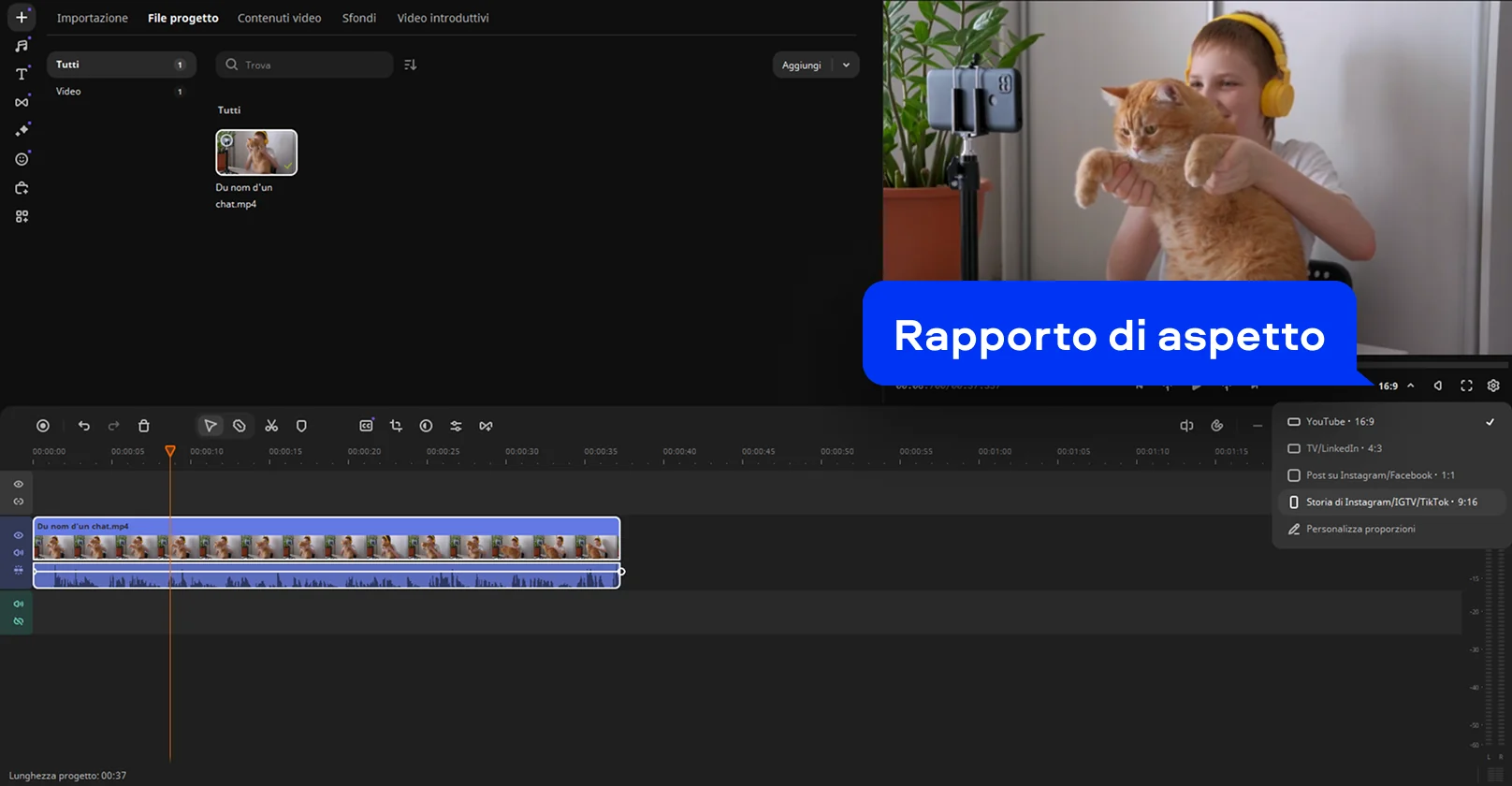Image resolution: width=1512 pixels, height=786 pixels.
Task: Open the audio music library sidebar icon
Action: pyautogui.click(x=22, y=46)
